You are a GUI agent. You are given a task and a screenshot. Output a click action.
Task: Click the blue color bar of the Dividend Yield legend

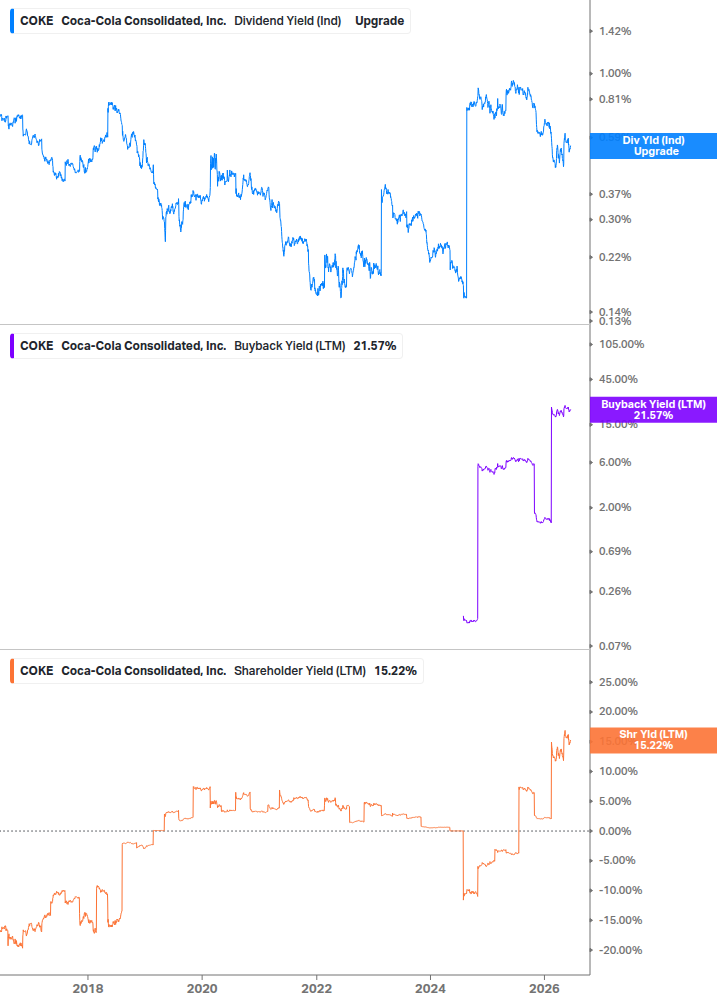click(x=12, y=21)
